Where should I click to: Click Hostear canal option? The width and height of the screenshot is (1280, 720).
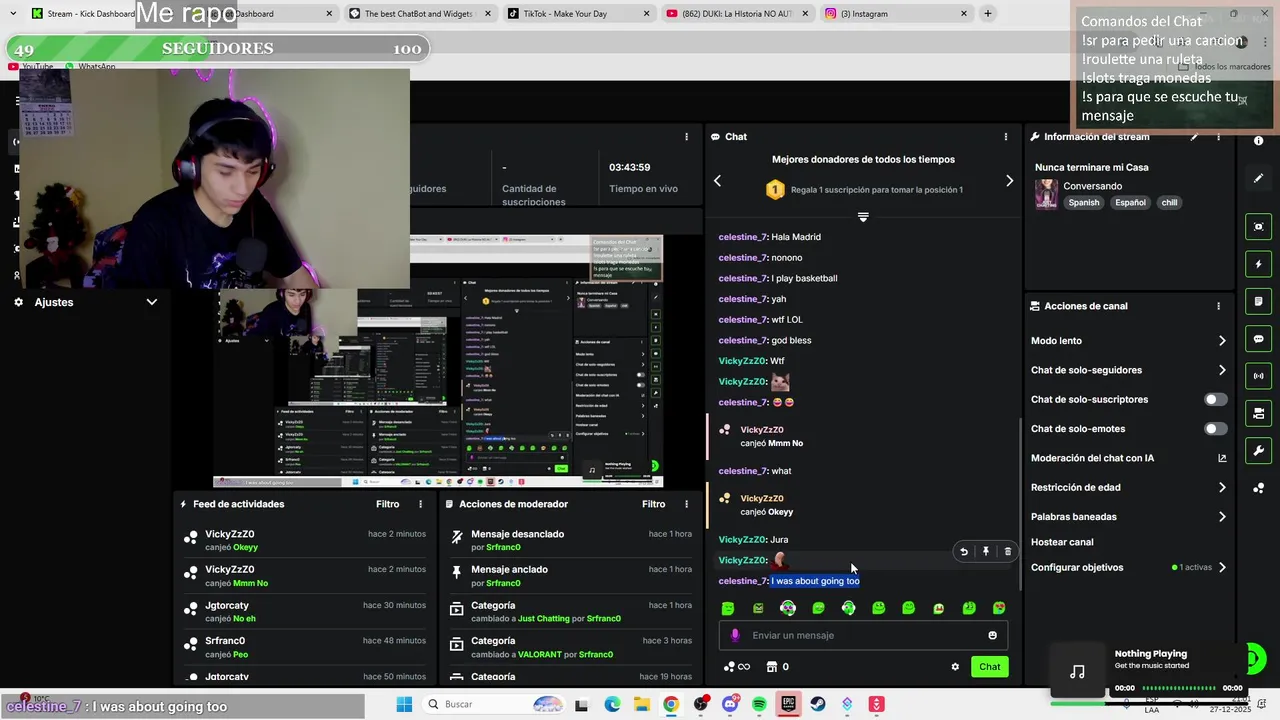click(1062, 542)
